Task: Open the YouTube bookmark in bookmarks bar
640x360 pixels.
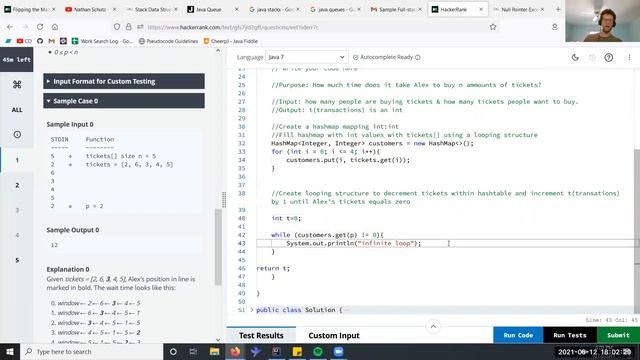Action: [24, 41]
